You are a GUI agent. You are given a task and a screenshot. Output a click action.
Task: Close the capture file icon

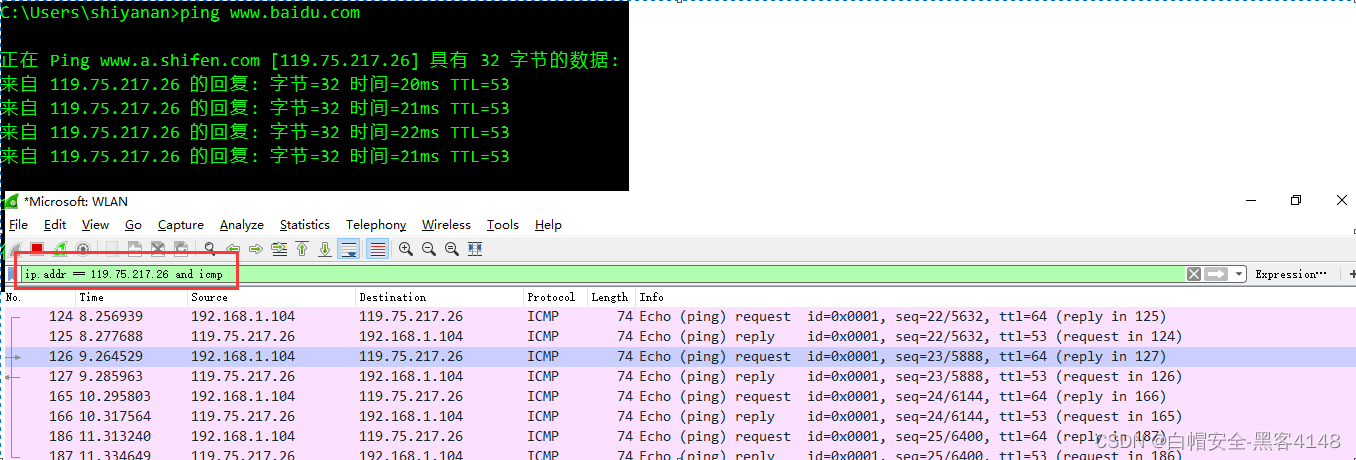[157, 249]
